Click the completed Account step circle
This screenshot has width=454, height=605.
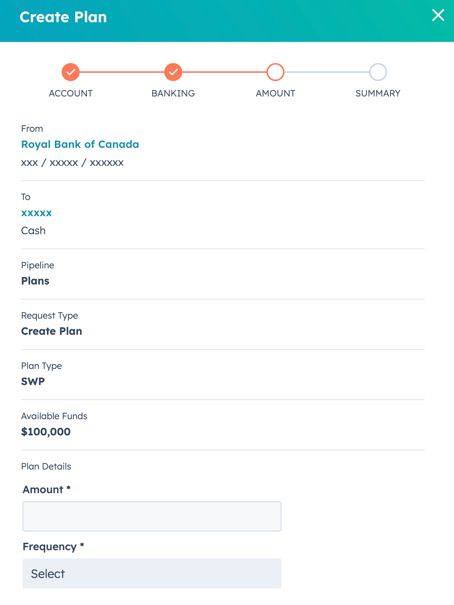pos(71,72)
